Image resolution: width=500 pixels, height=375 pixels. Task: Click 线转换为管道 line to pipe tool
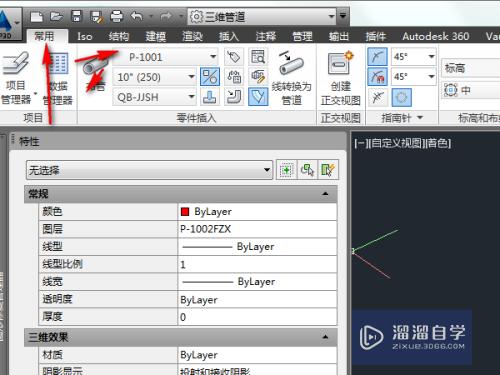pos(291,77)
